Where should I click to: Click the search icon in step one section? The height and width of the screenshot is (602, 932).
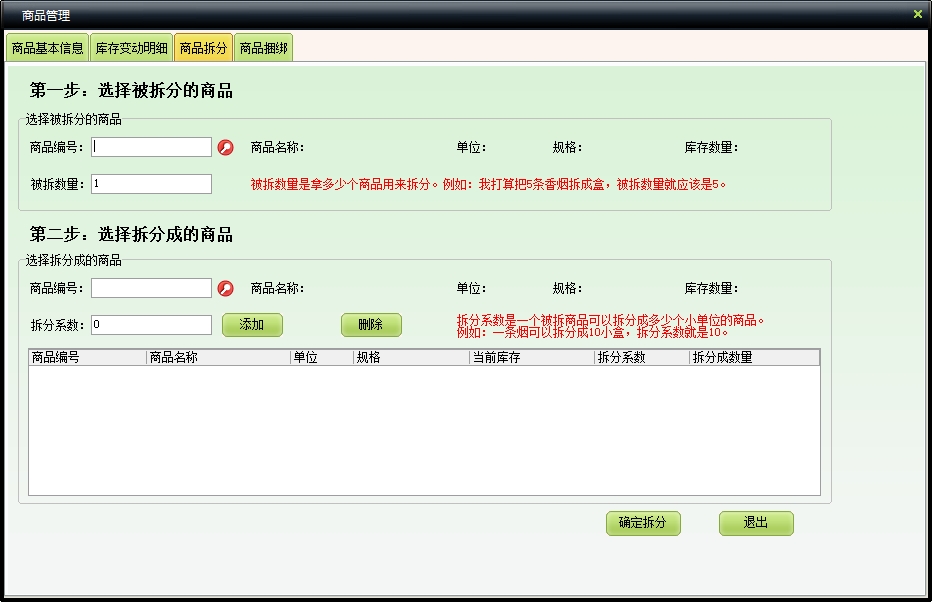click(226, 148)
